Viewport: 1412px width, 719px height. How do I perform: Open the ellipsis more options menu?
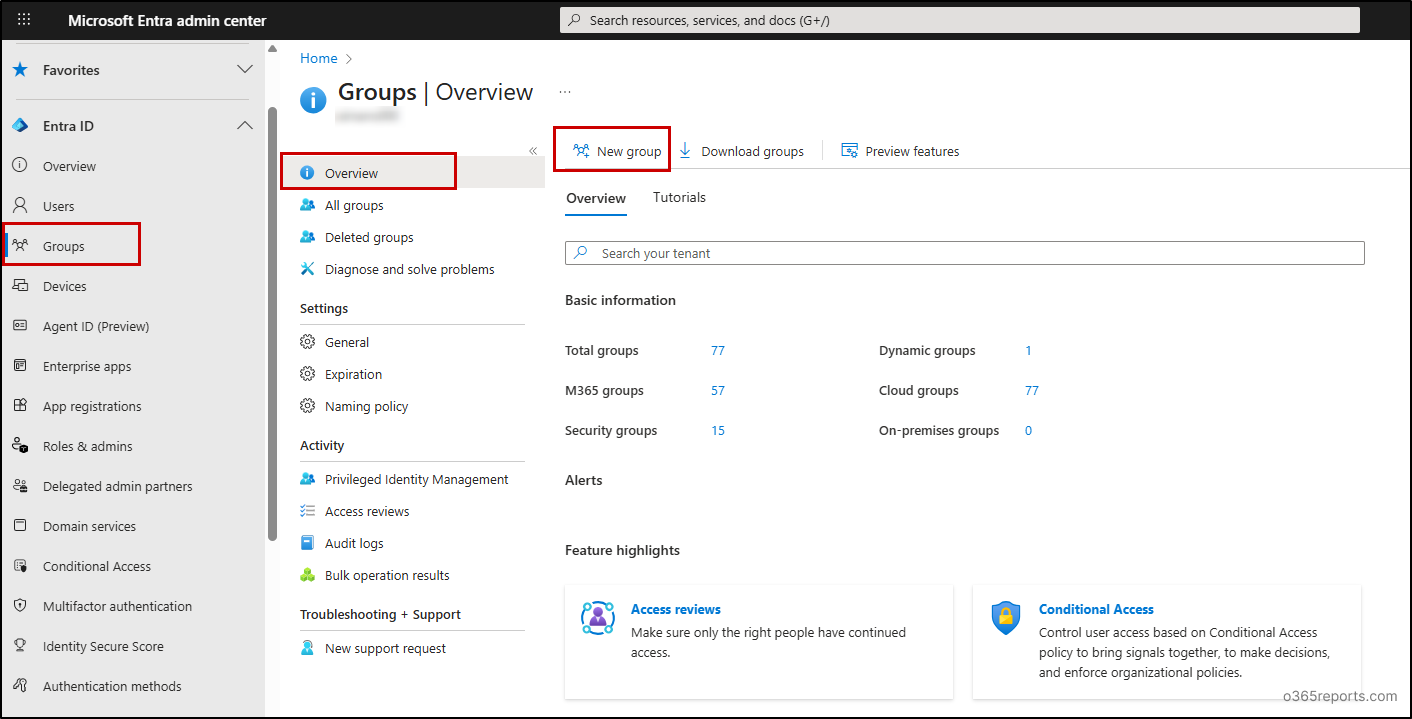click(565, 92)
